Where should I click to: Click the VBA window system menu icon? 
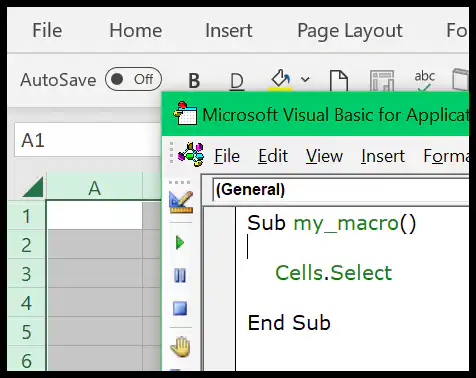[185, 114]
